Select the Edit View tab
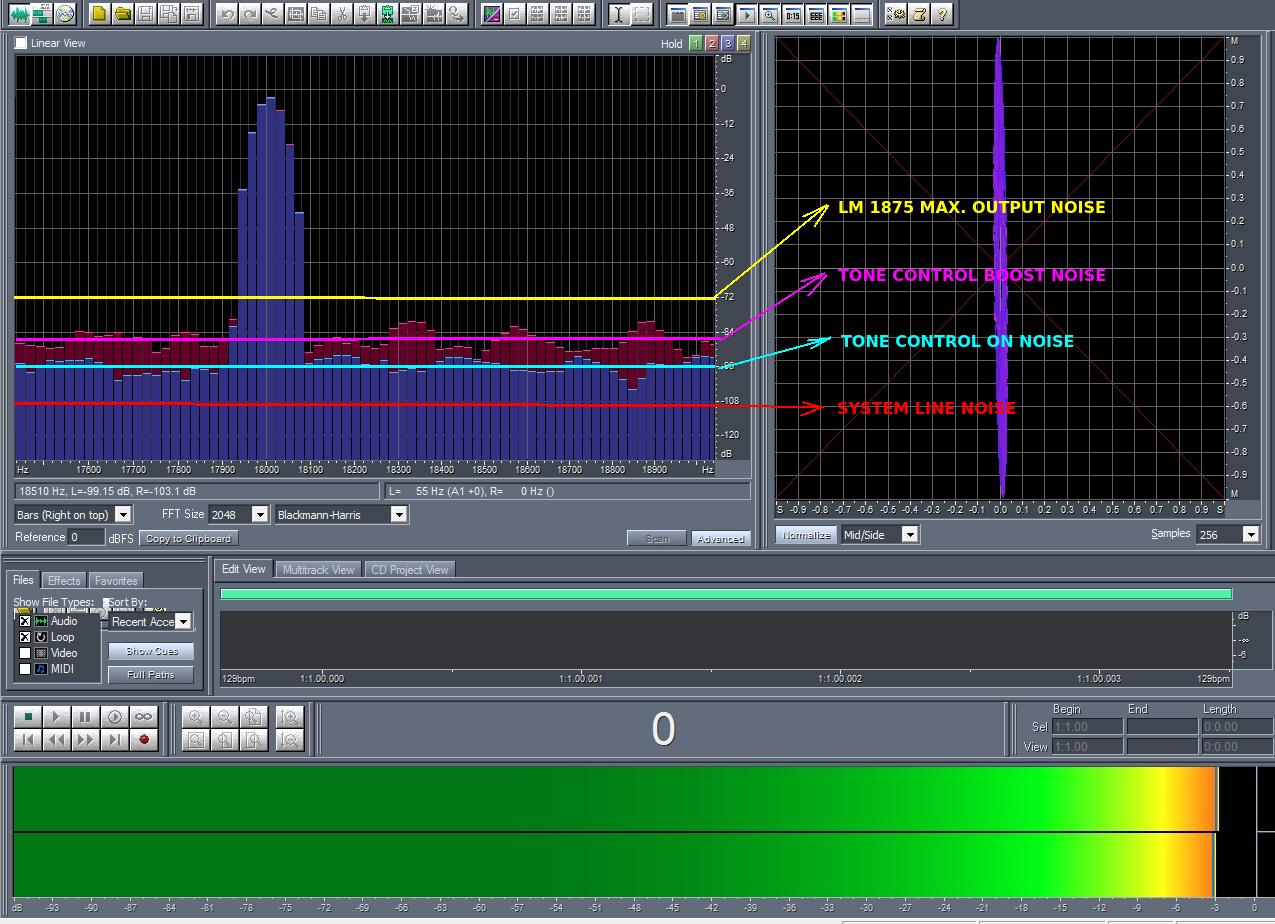This screenshot has height=924, width=1275. (x=243, y=569)
